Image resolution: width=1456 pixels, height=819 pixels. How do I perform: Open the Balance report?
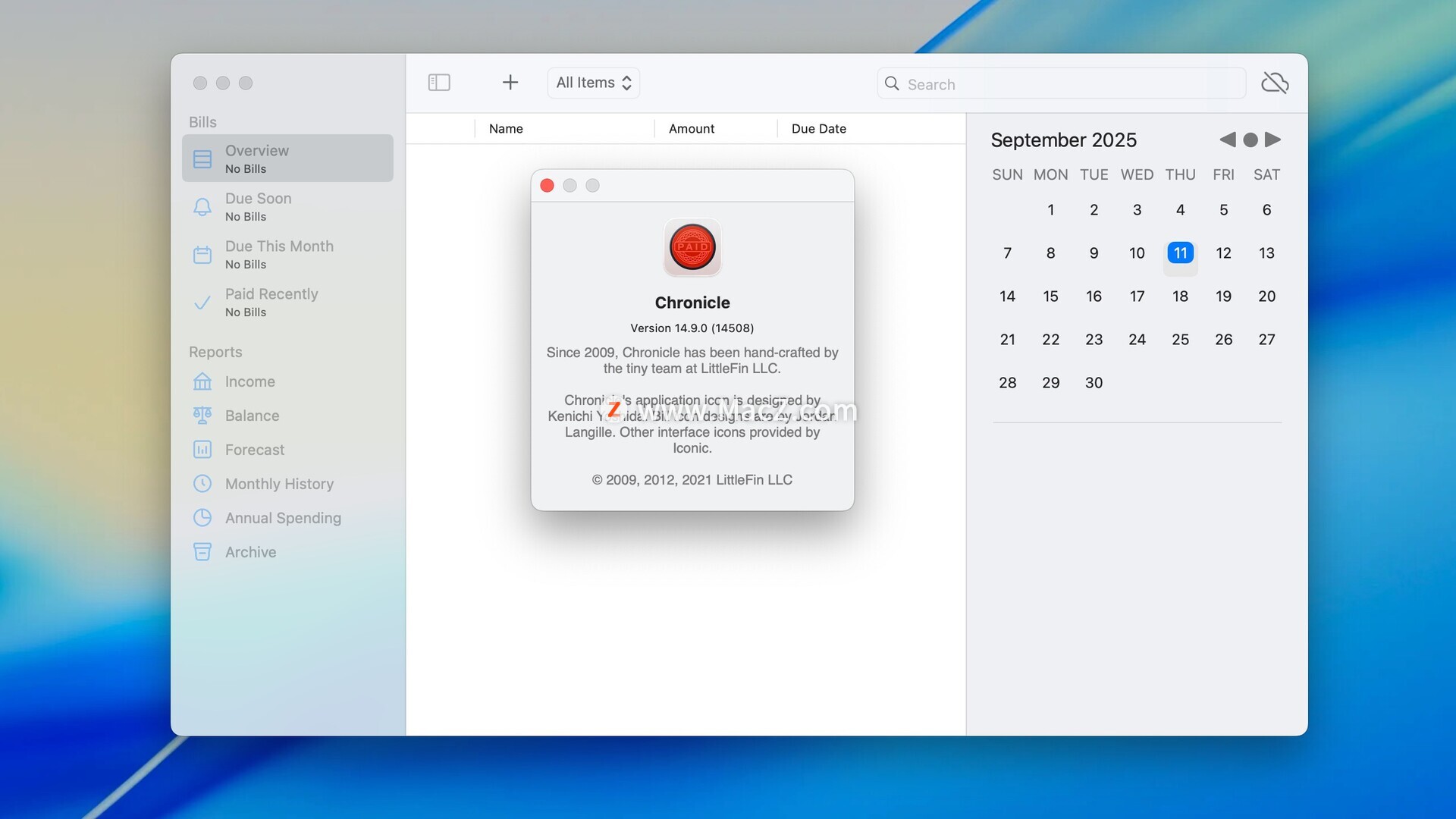coord(287,416)
